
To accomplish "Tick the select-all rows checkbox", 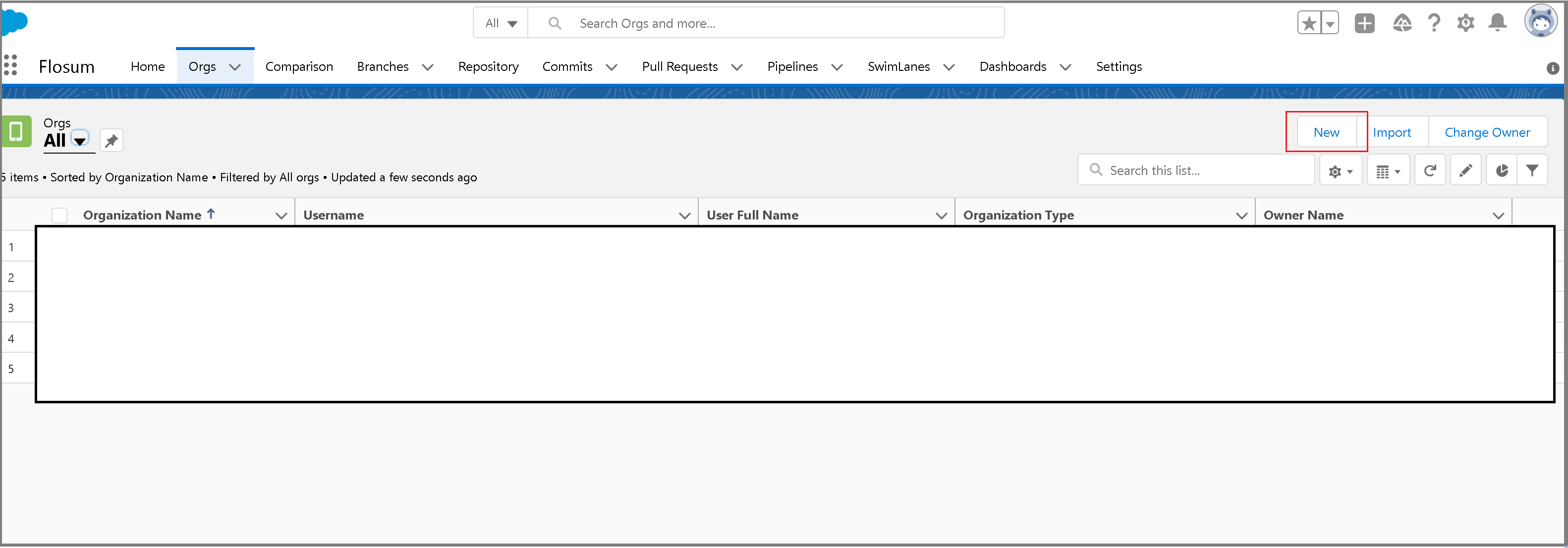I will click(x=59, y=216).
